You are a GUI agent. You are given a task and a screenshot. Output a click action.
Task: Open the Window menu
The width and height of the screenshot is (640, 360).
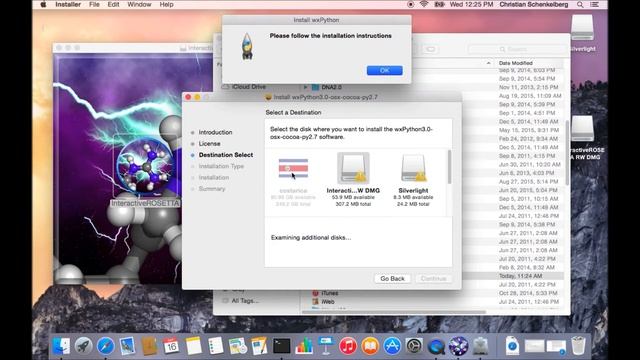[x=139, y=4]
